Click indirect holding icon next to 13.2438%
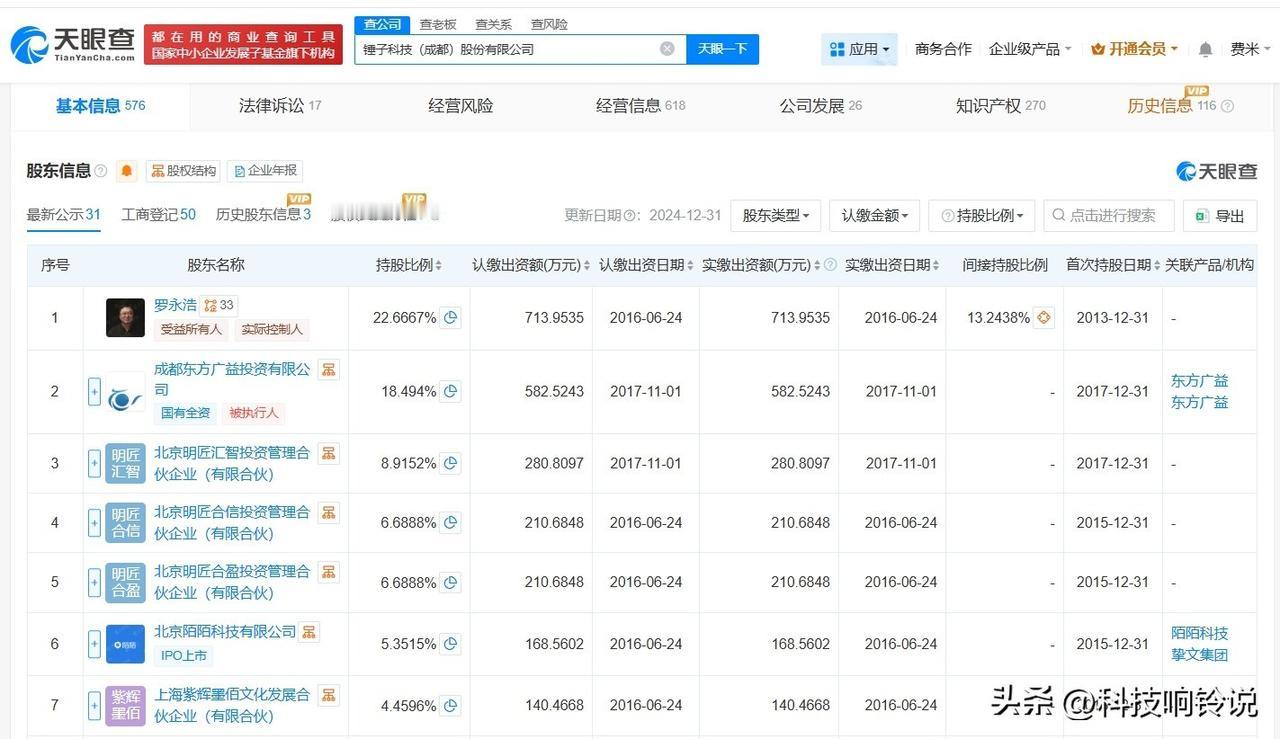This screenshot has height=739, width=1280. [1044, 318]
